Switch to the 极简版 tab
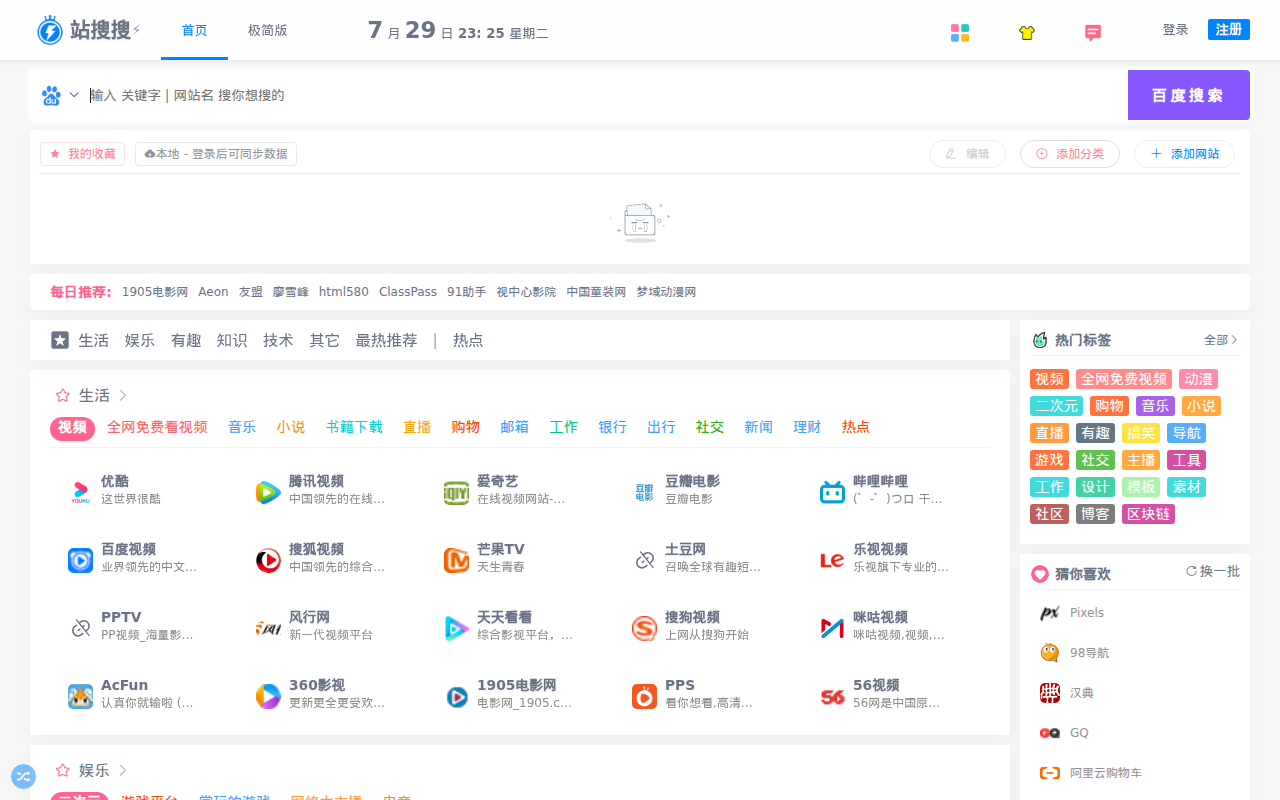1280x800 pixels. (268, 30)
